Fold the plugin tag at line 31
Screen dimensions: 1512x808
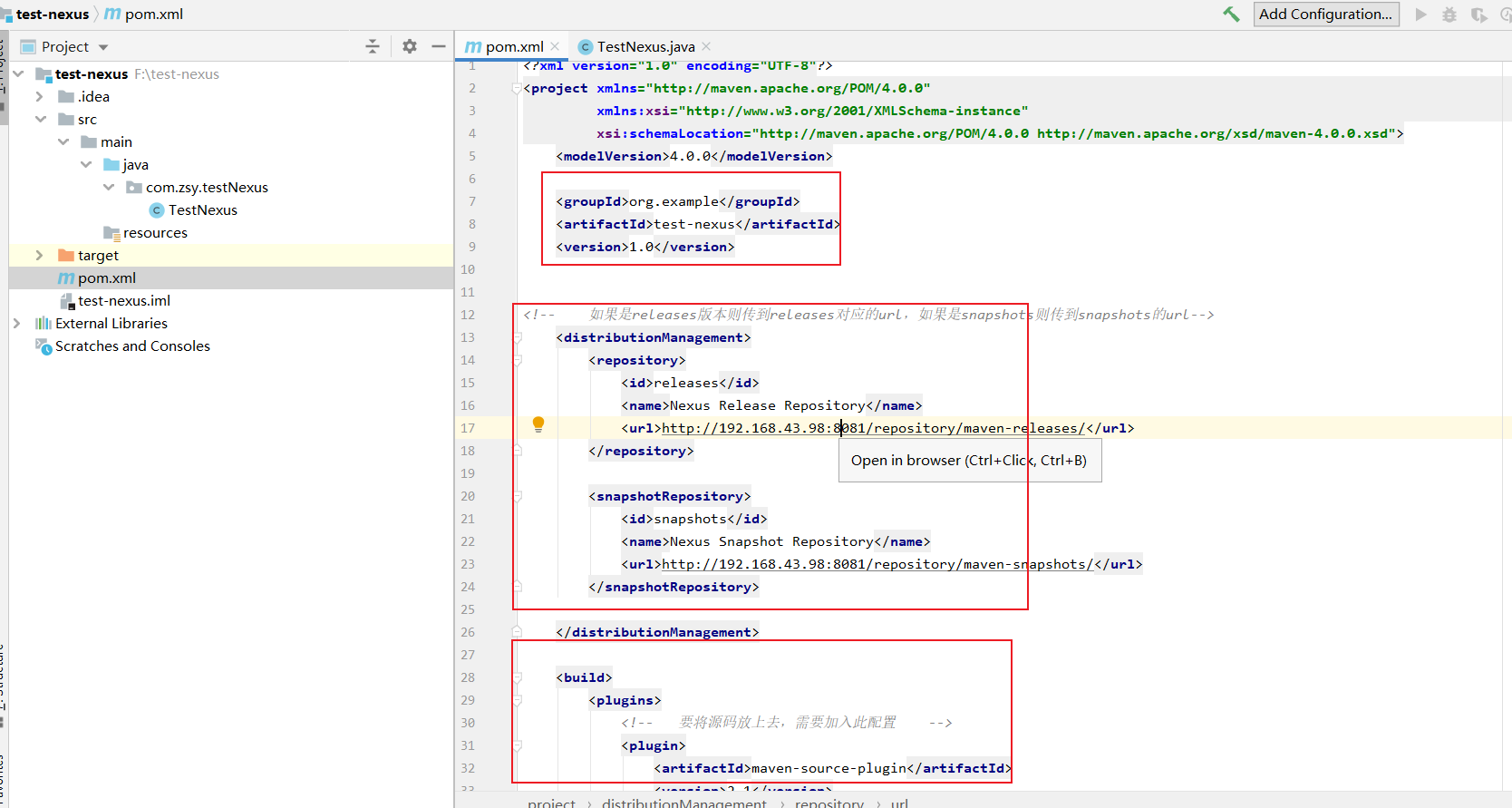(x=518, y=745)
